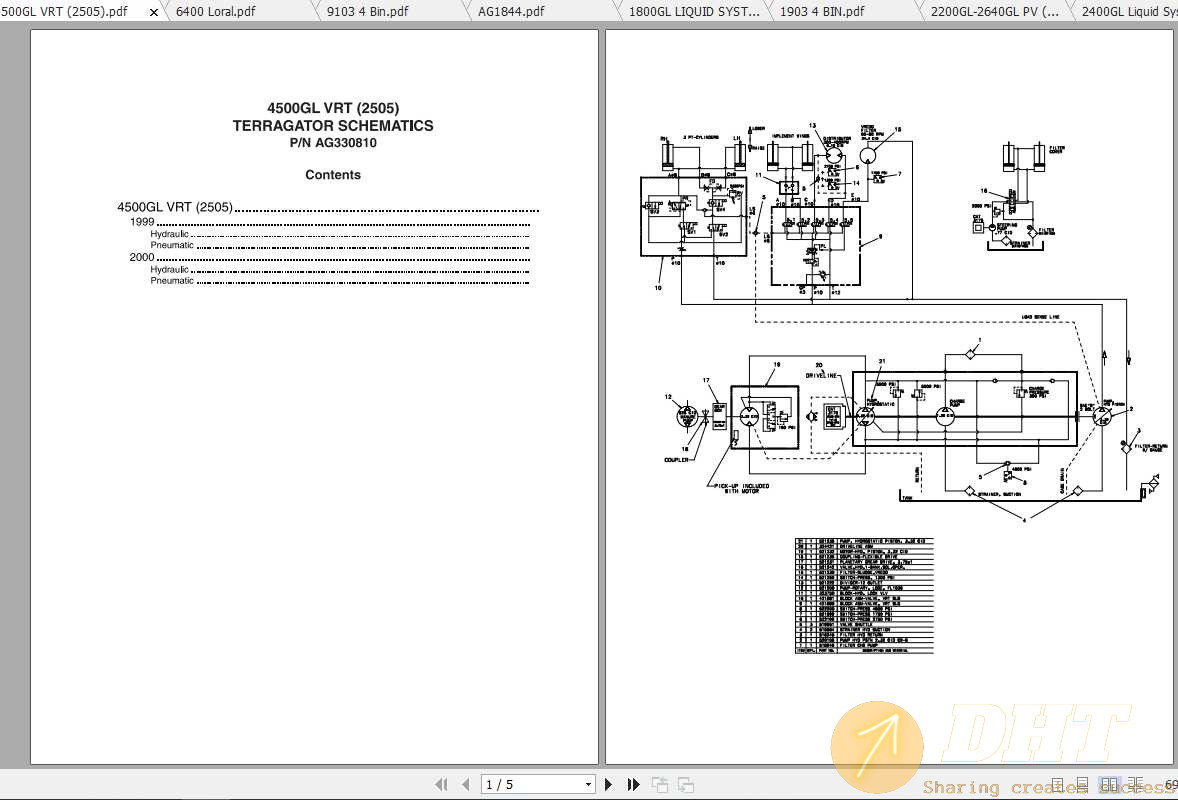Select the continuous facing layout icon

(1135, 785)
